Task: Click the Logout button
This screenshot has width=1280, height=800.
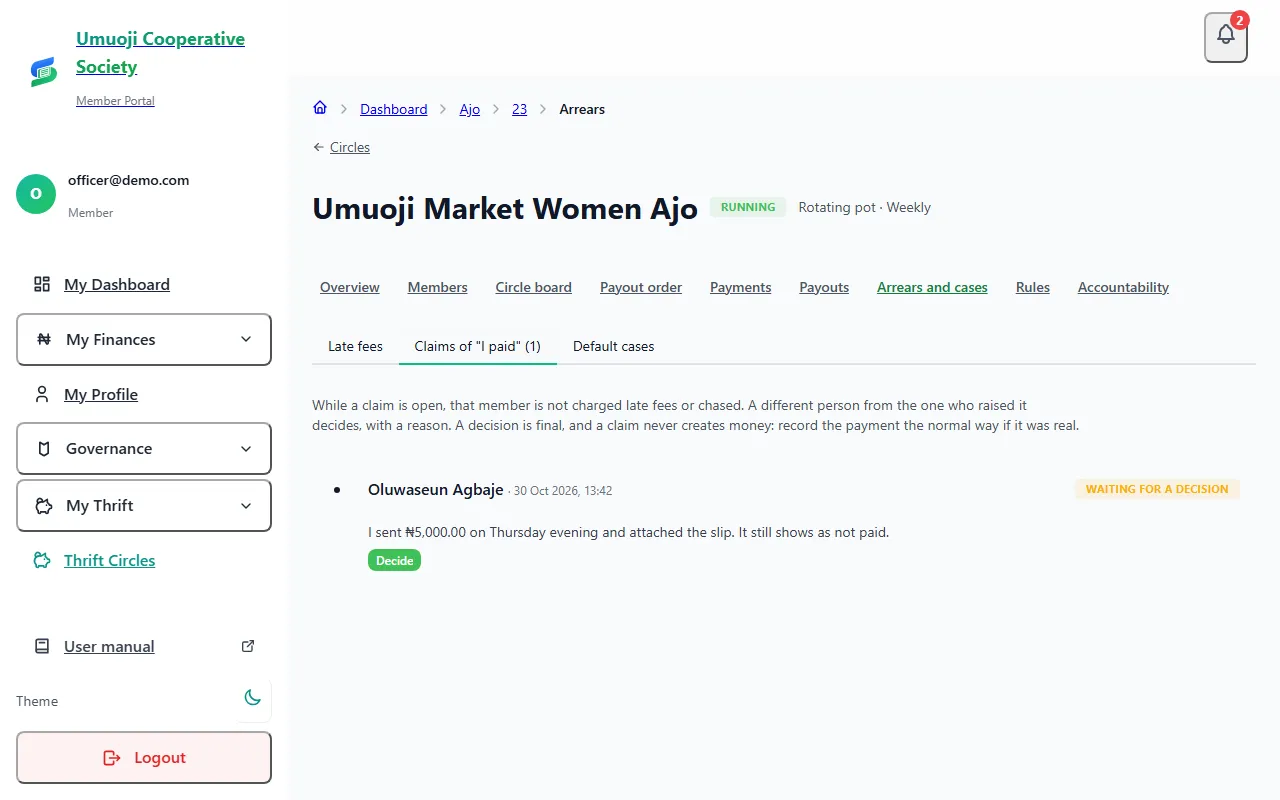Action: pos(144,757)
